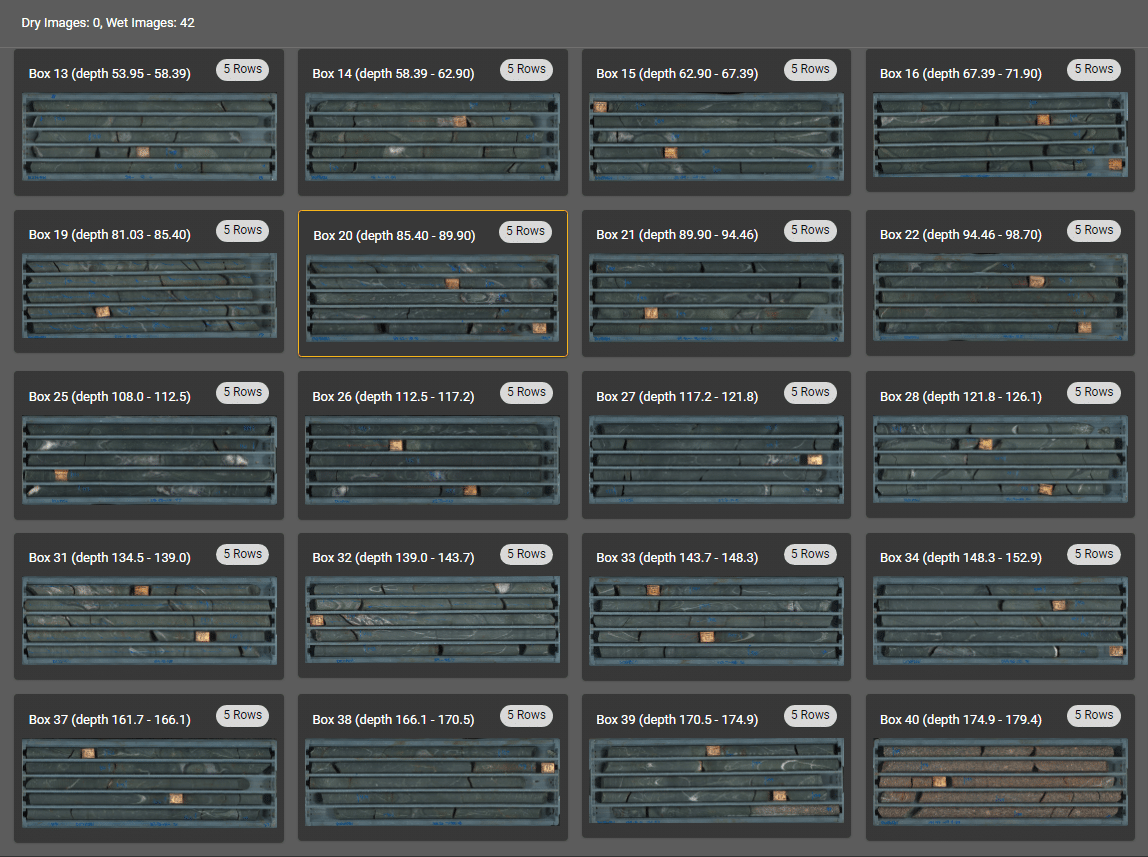
Task: Choose the 5 Rows badge on Box 27
Action: coord(810,392)
